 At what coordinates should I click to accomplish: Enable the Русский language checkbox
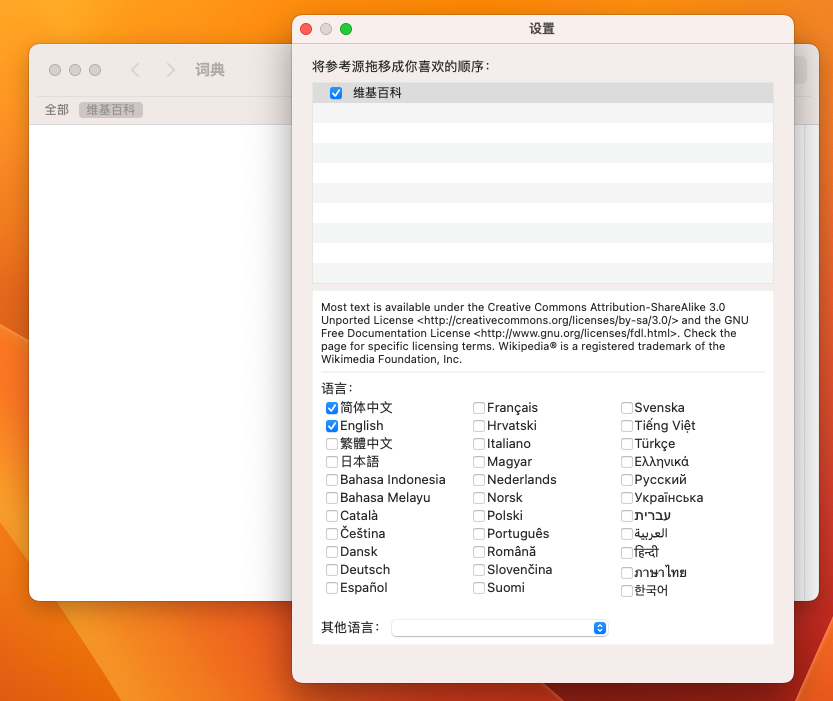[627, 480]
